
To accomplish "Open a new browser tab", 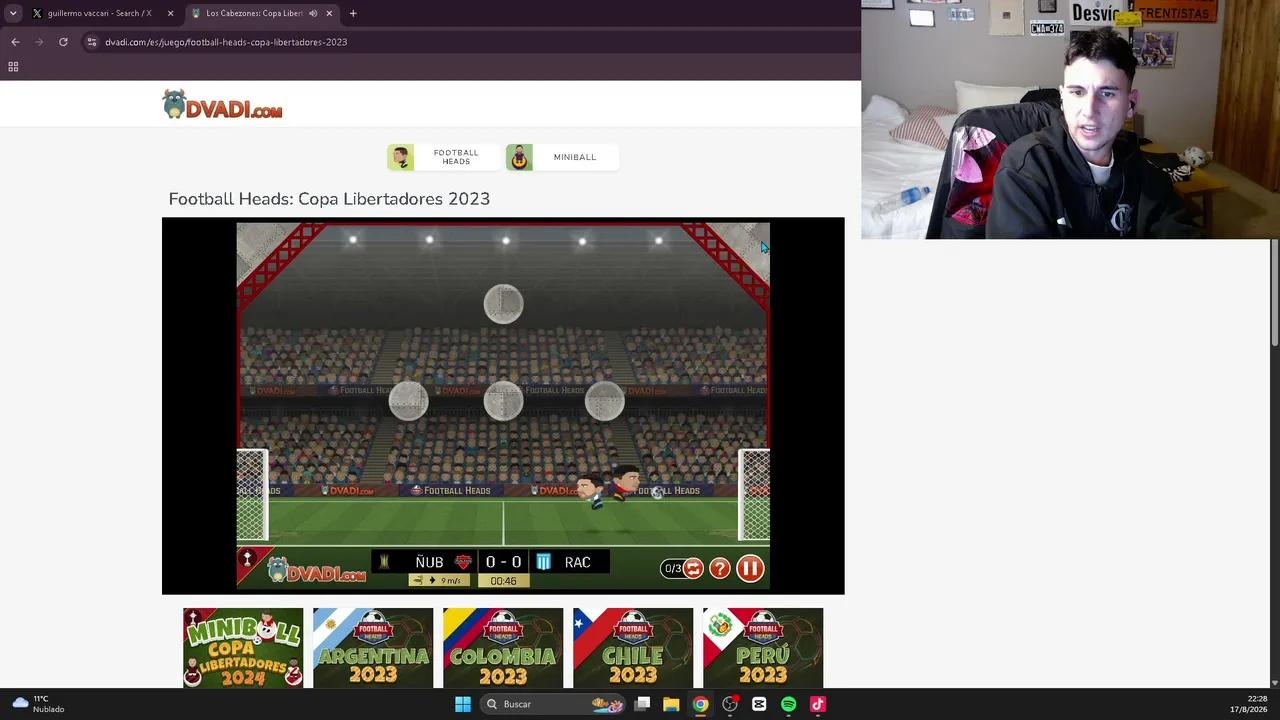I will click(353, 13).
